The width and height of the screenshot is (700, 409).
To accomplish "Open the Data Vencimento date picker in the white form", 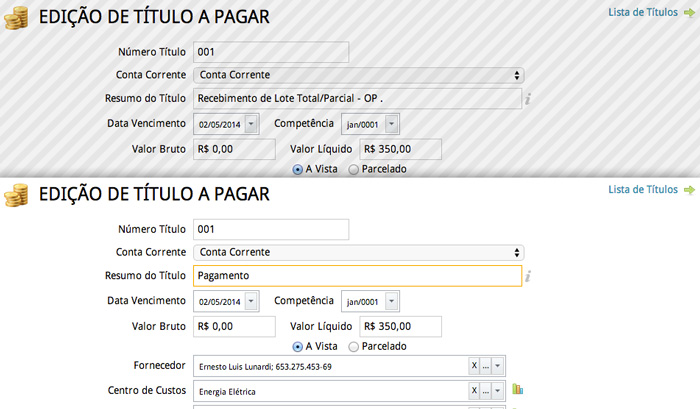I will point(250,301).
